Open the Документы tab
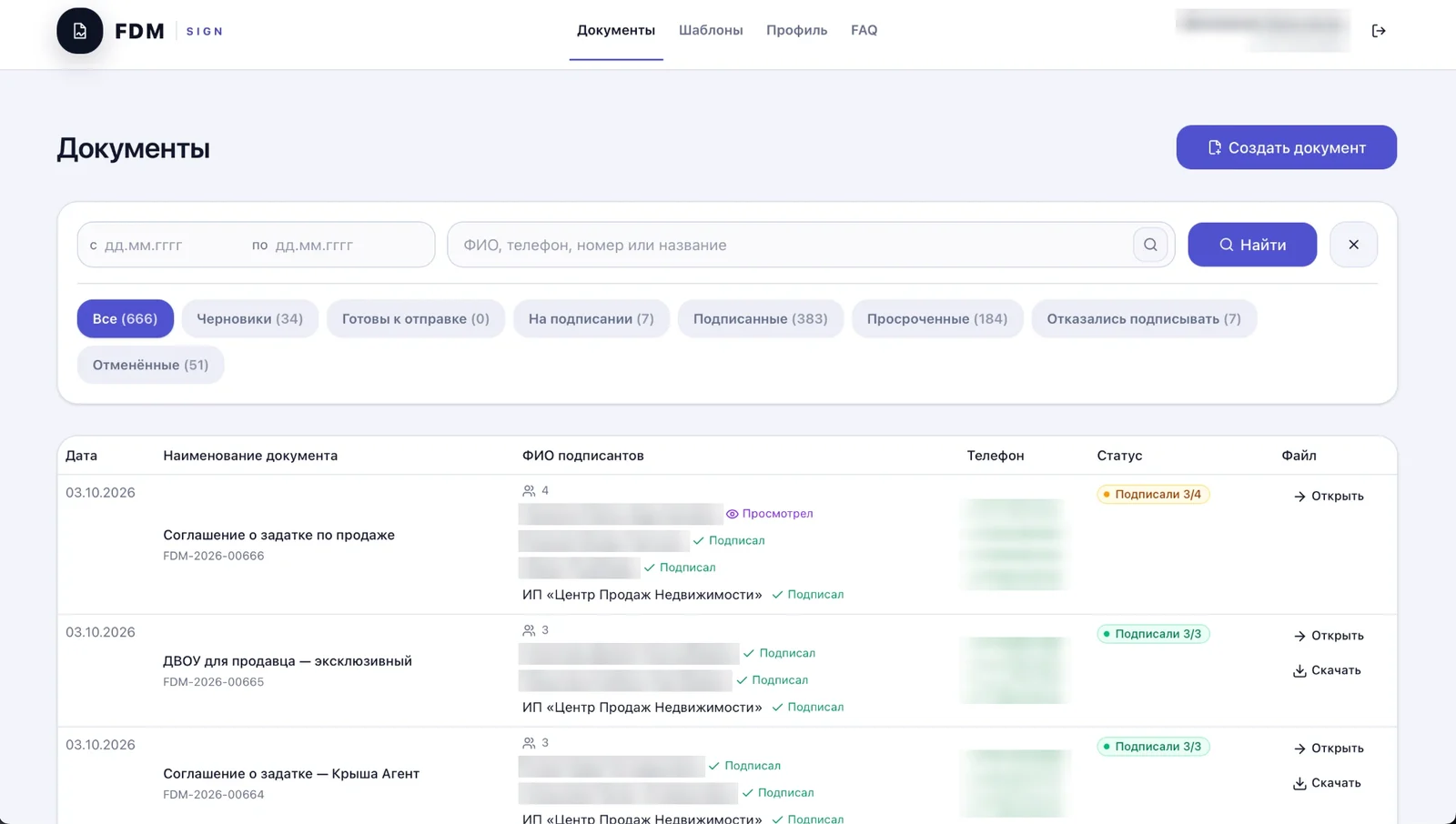 [616, 30]
